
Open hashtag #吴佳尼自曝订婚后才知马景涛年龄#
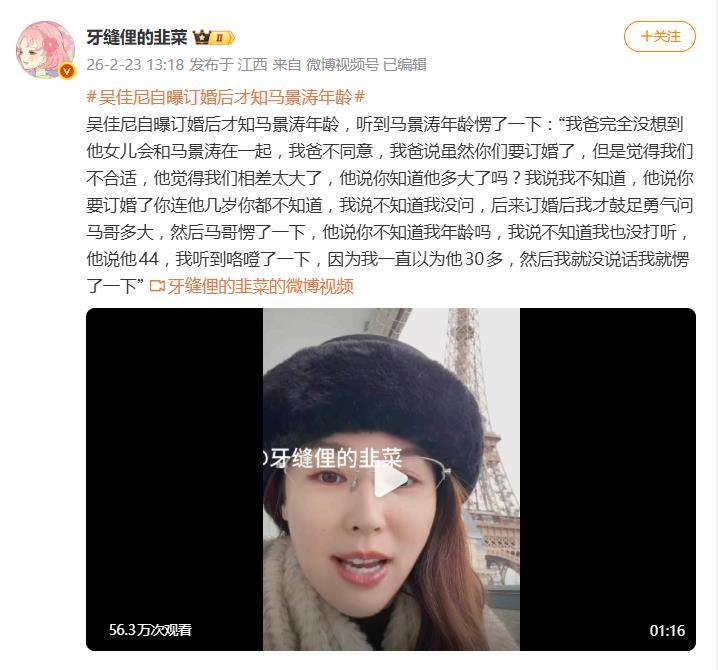tap(226, 97)
